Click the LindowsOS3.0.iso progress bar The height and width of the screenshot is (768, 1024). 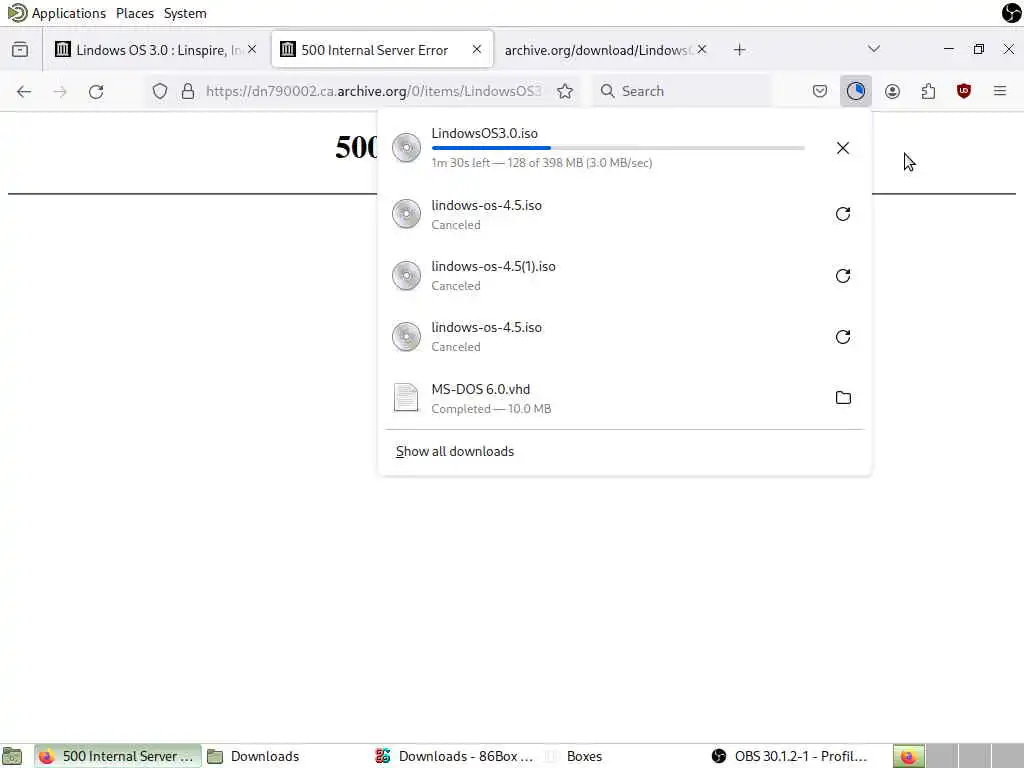click(618, 148)
